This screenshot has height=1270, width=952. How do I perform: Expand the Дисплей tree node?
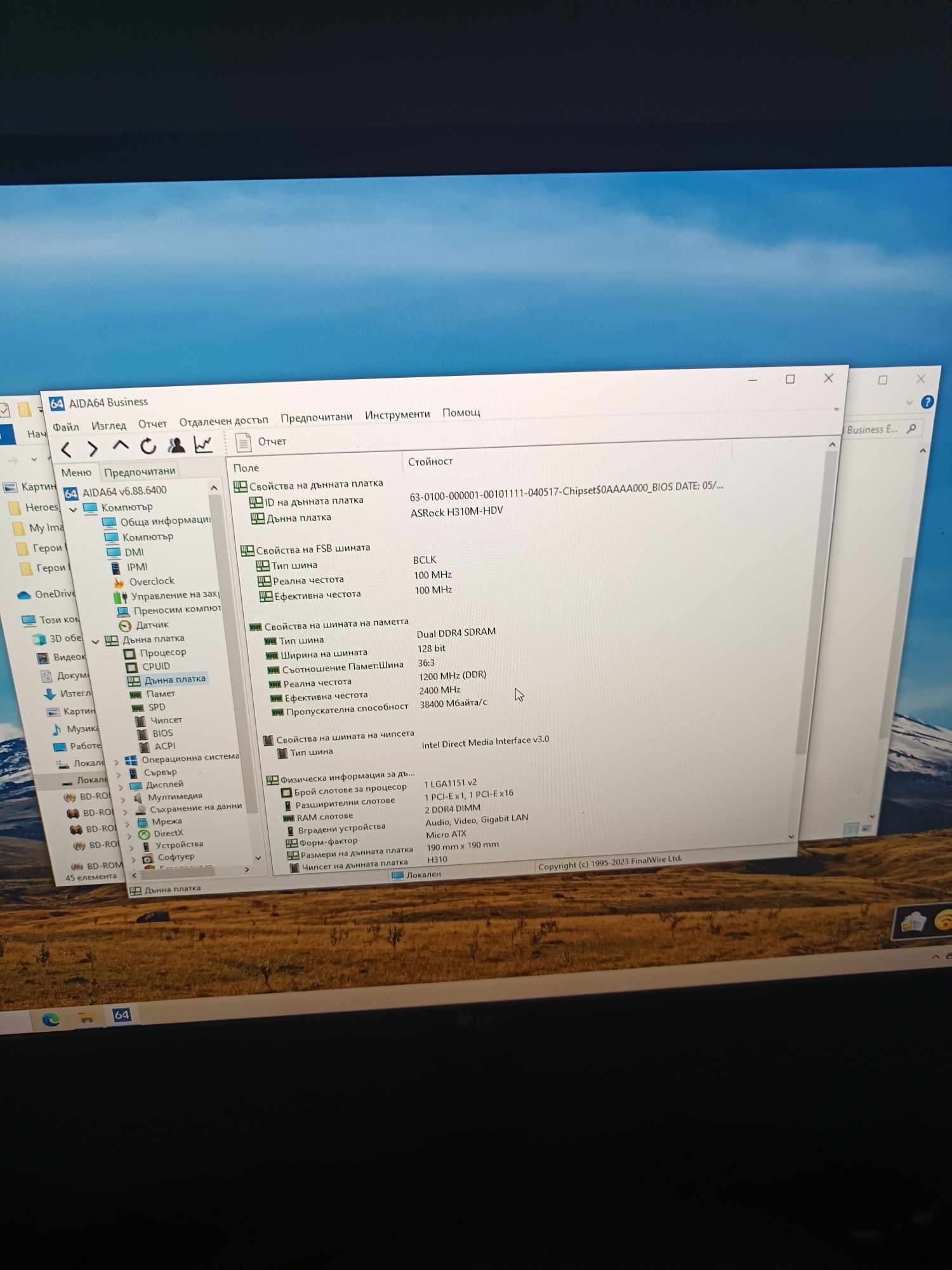pos(121,787)
